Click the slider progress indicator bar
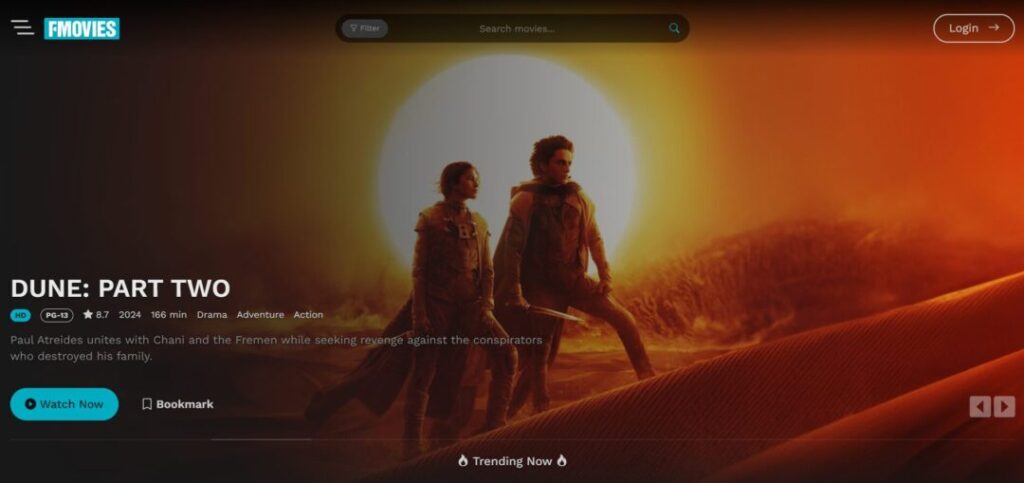Screen dimensions: 1024x483 coord(261,439)
